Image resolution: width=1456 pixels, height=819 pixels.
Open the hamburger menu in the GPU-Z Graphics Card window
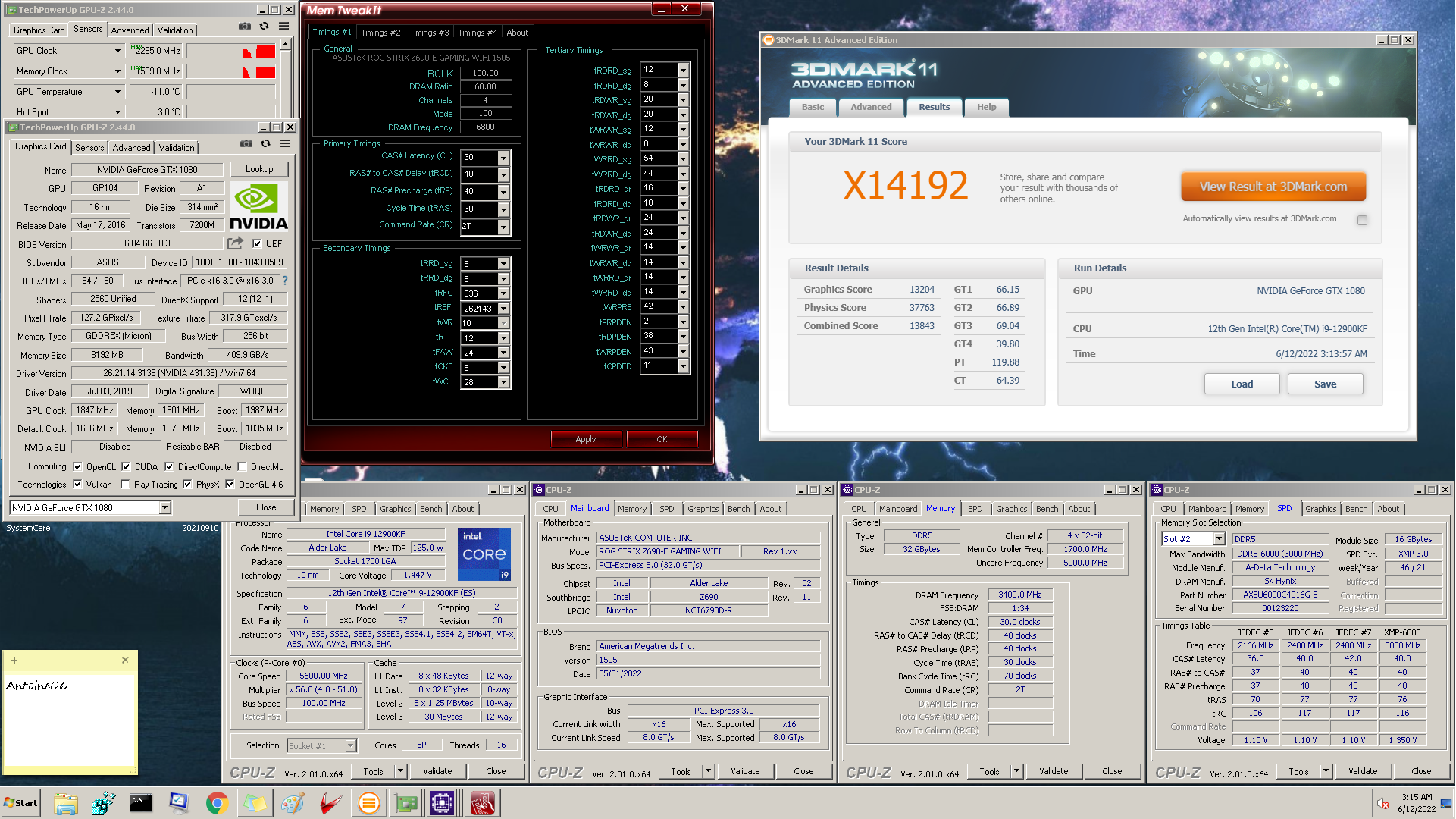(285, 144)
